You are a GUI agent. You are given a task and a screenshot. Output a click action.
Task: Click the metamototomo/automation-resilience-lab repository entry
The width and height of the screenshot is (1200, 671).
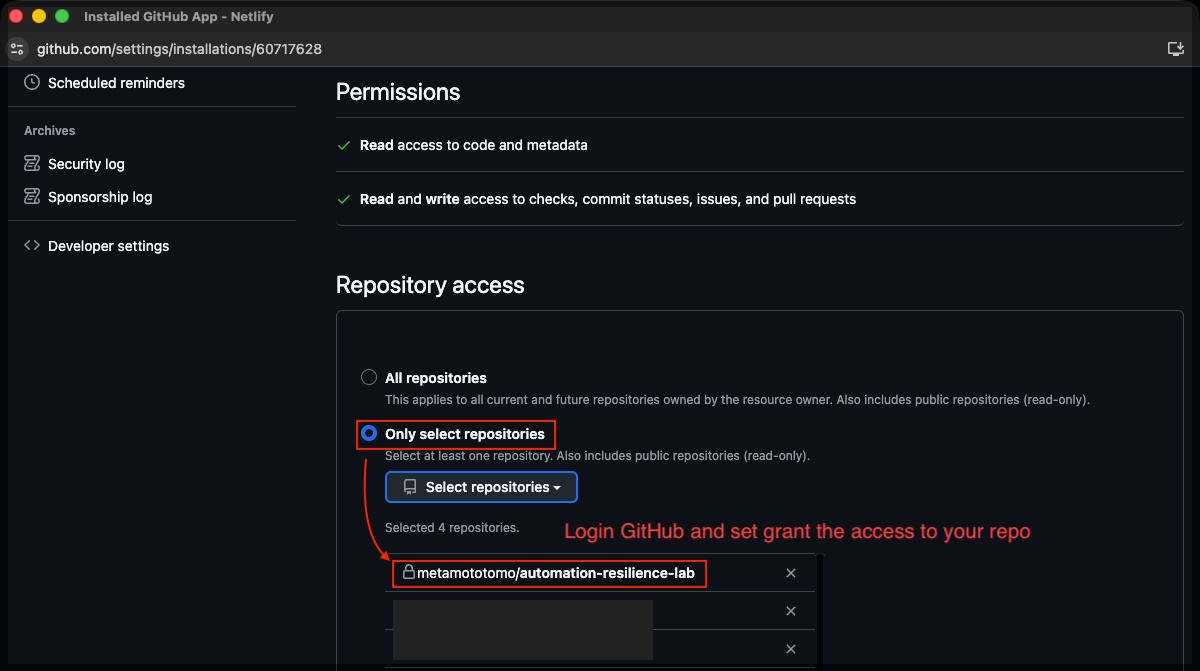click(555, 573)
